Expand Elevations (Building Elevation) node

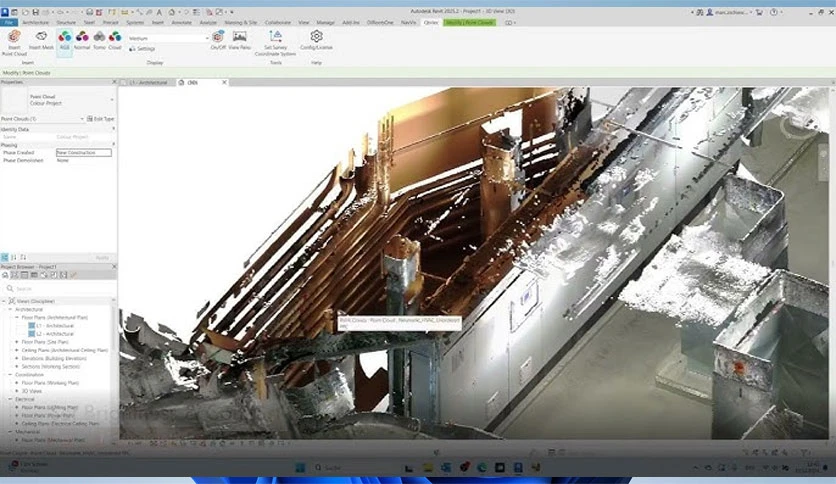click(17, 358)
